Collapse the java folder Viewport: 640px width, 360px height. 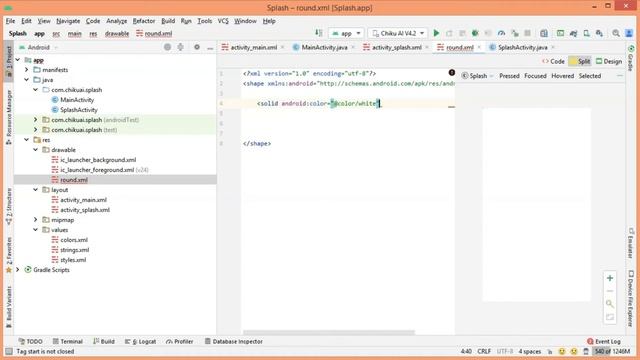tap(27, 80)
